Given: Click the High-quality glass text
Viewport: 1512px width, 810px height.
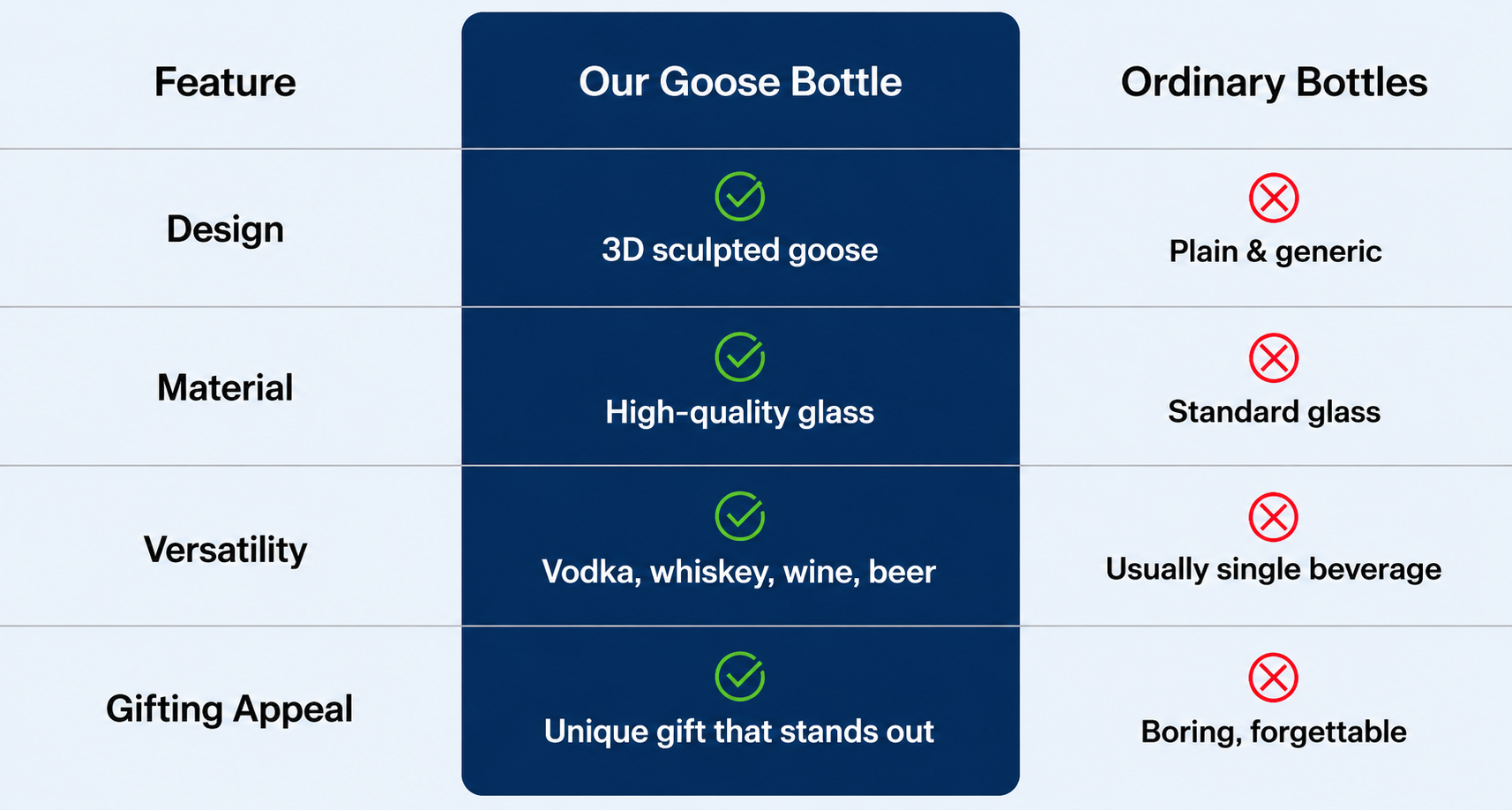Looking at the screenshot, I should click(740, 413).
